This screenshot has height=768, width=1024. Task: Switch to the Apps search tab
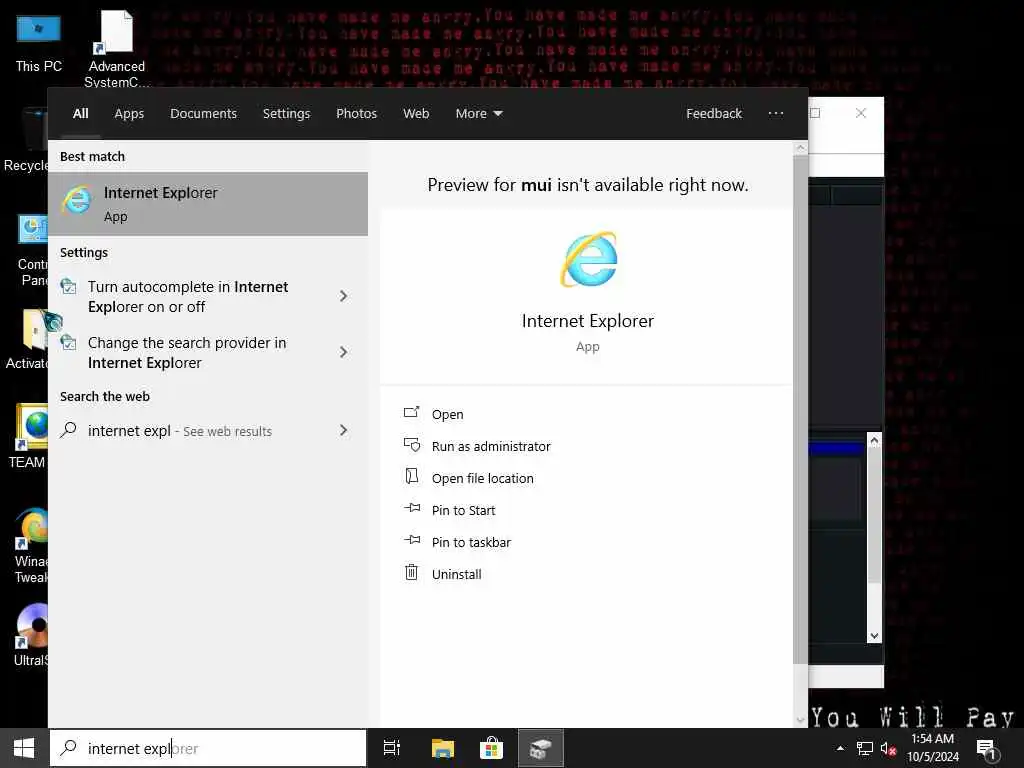pos(129,114)
